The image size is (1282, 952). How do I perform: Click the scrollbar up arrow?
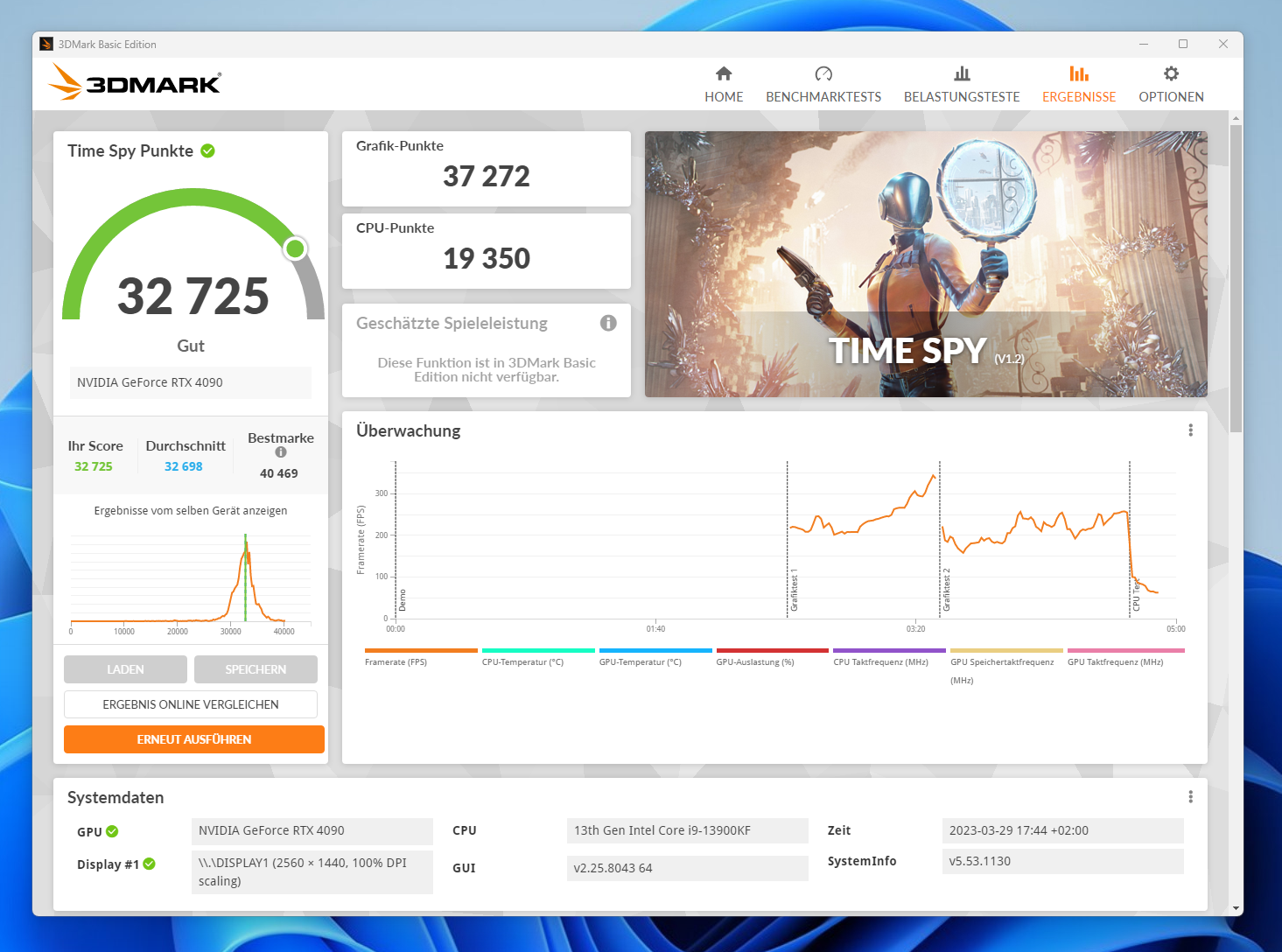[1236, 117]
